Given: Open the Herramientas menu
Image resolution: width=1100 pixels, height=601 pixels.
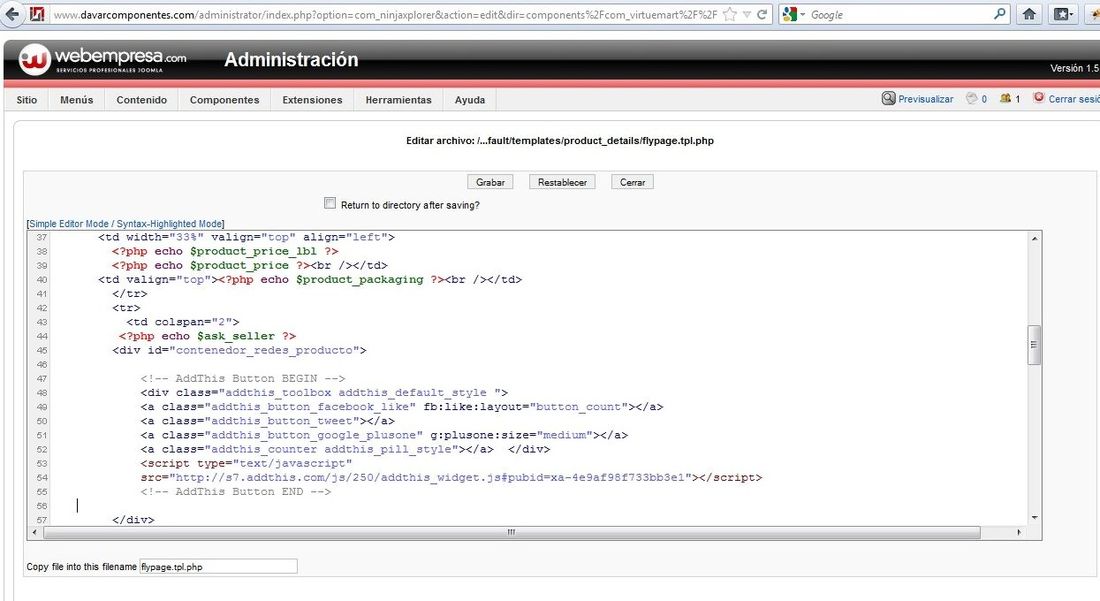Looking at the screenshot, I should point(398,100).
